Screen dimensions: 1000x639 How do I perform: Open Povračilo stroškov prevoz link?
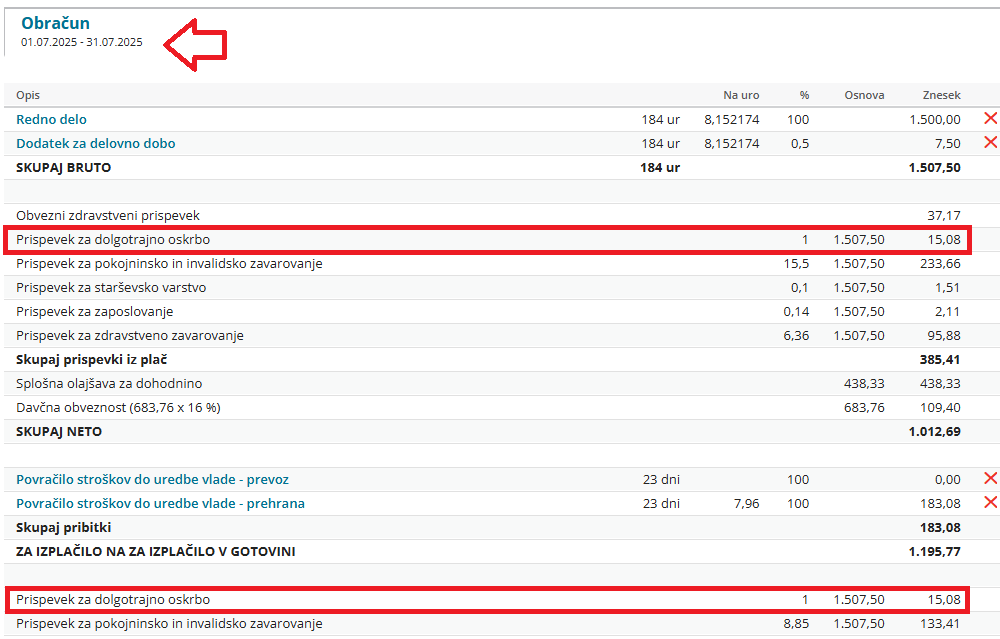(152, 480)
